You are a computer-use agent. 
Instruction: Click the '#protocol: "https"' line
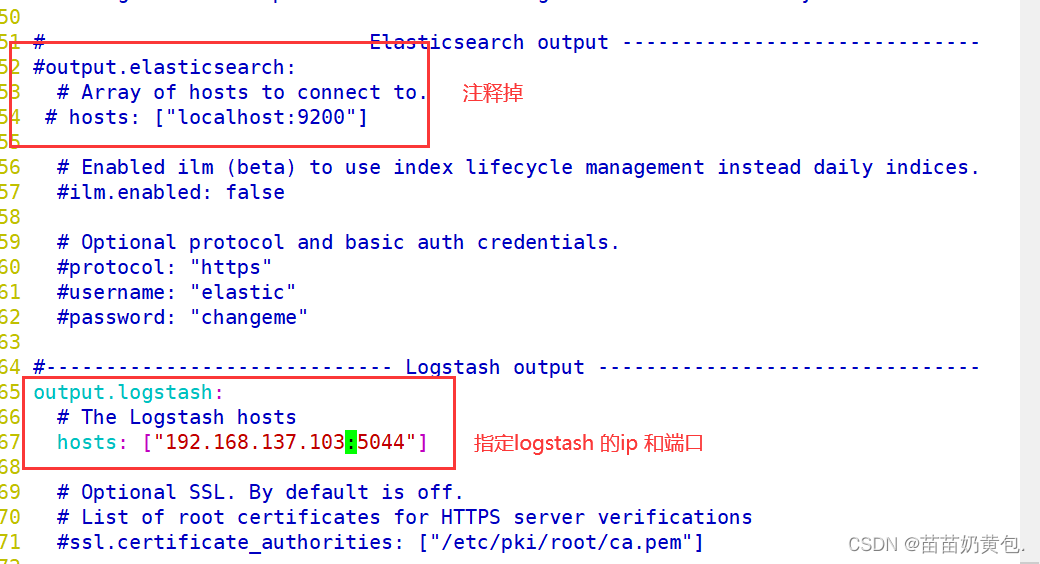point(164,267)
